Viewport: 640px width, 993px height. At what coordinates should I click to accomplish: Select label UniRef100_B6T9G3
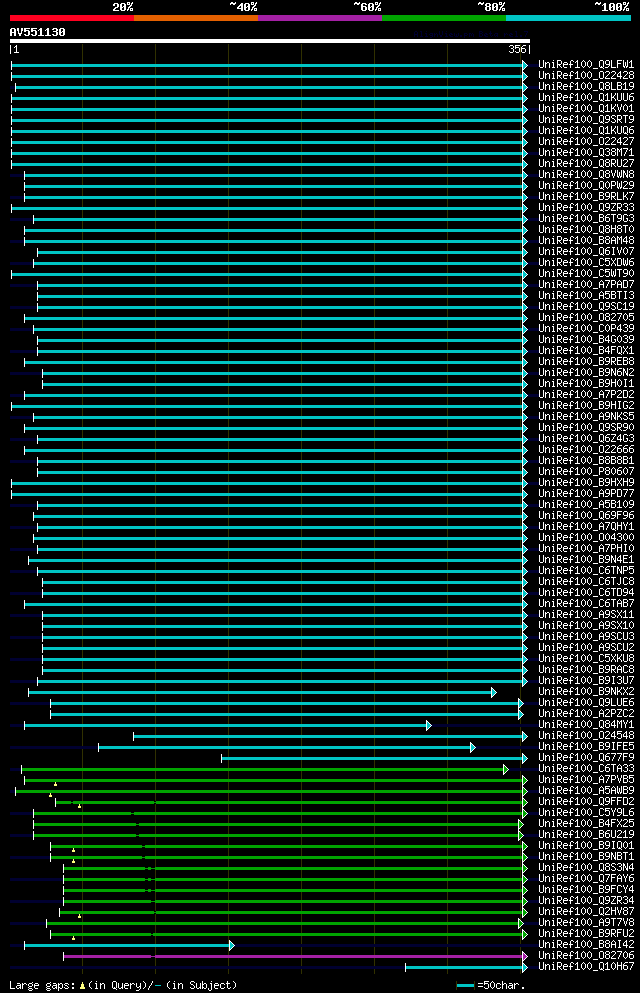(586, 218)
